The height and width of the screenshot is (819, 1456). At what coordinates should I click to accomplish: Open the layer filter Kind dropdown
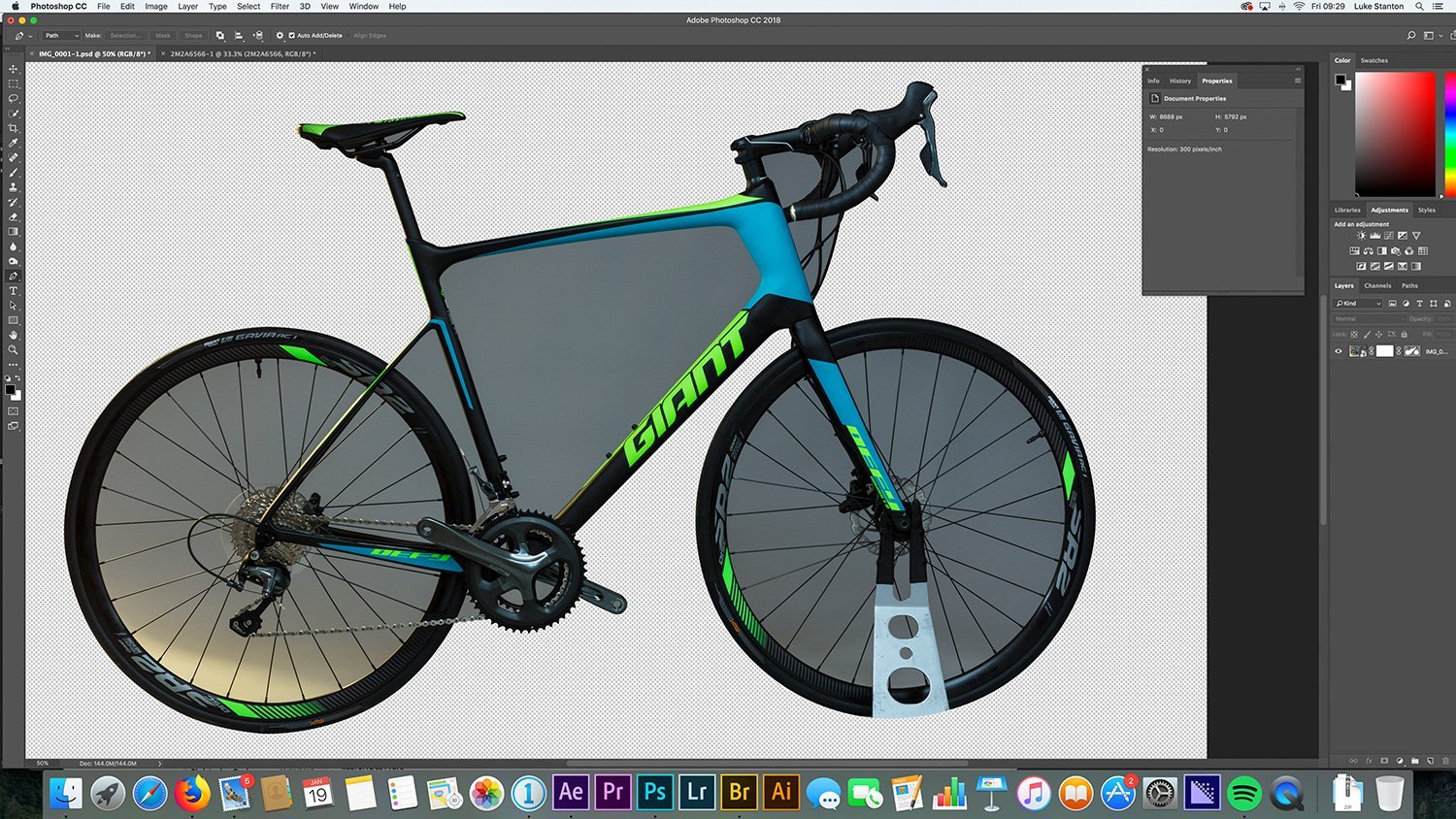[1359, 304]
